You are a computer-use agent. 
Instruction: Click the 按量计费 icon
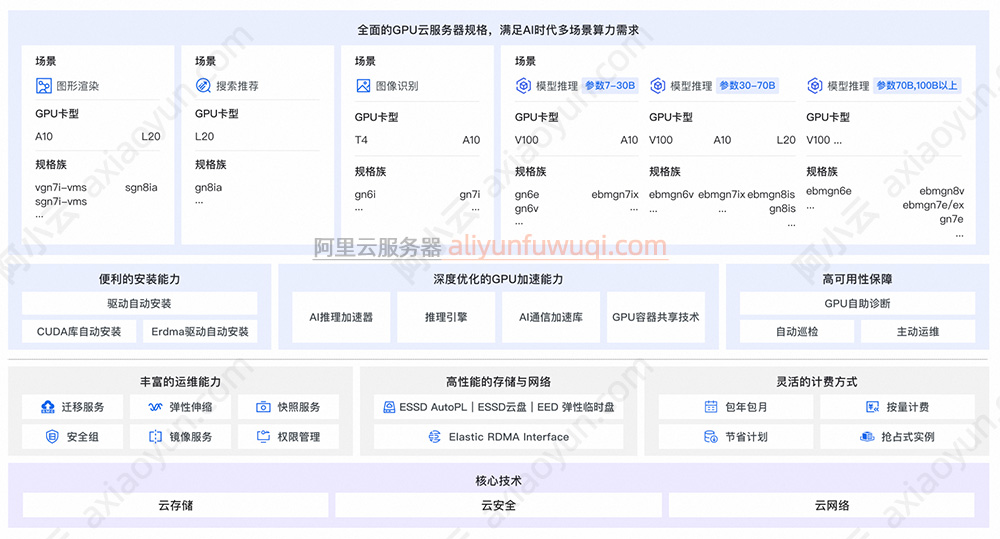(x=872, y=407)
